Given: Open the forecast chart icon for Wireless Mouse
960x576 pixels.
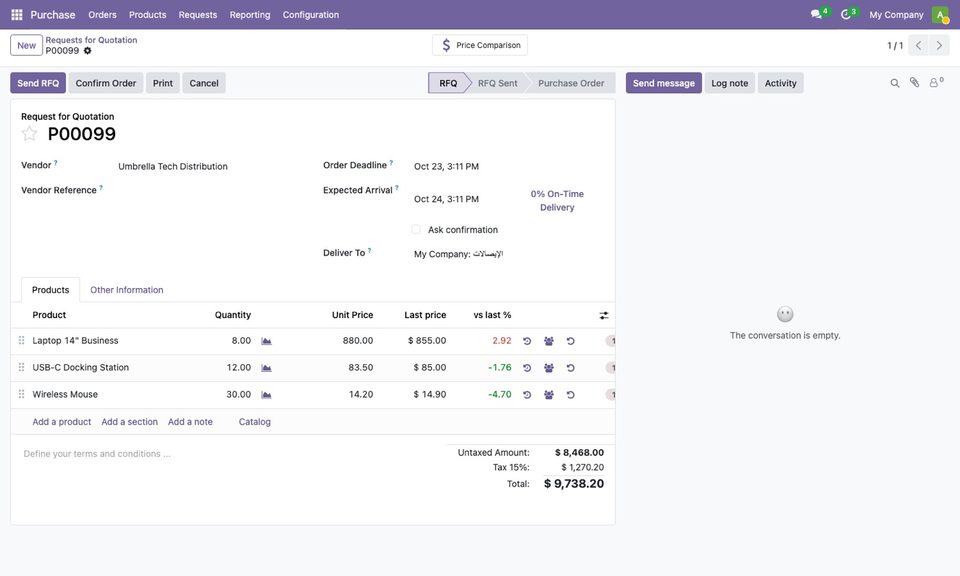Looking at the screenshot, I should pyautogui.click(x=266, y=395).
